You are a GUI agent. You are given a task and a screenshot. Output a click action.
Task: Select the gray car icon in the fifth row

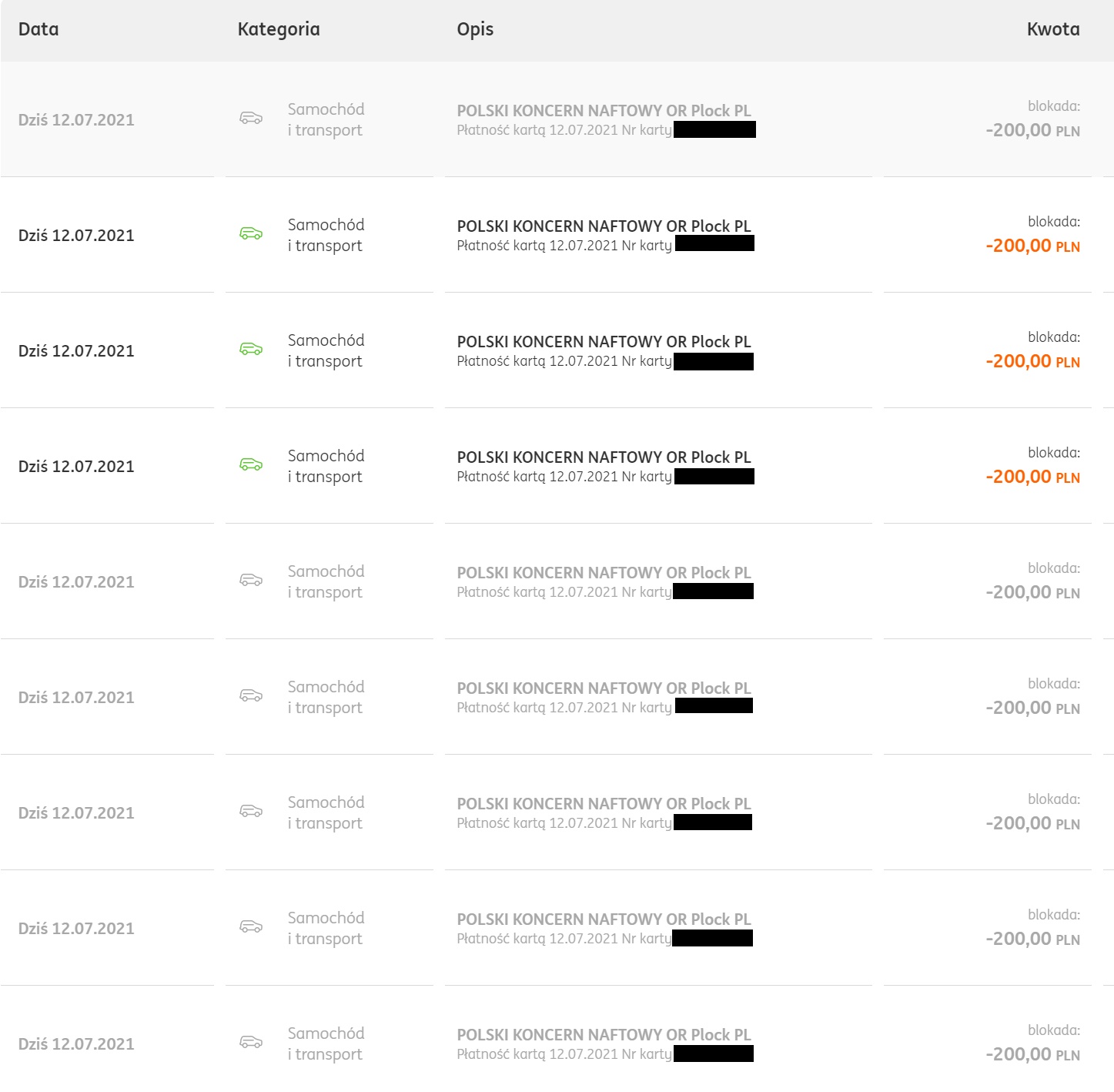251,580
